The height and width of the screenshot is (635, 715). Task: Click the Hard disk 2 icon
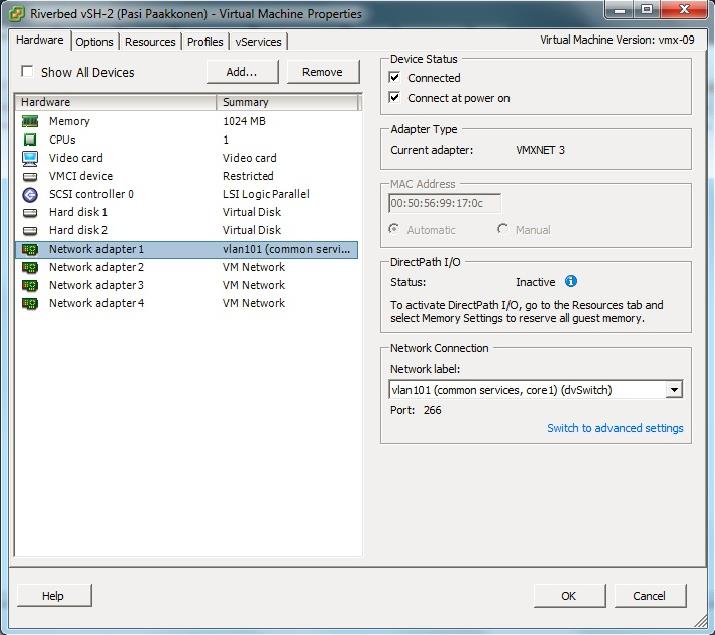coord(30,231)
